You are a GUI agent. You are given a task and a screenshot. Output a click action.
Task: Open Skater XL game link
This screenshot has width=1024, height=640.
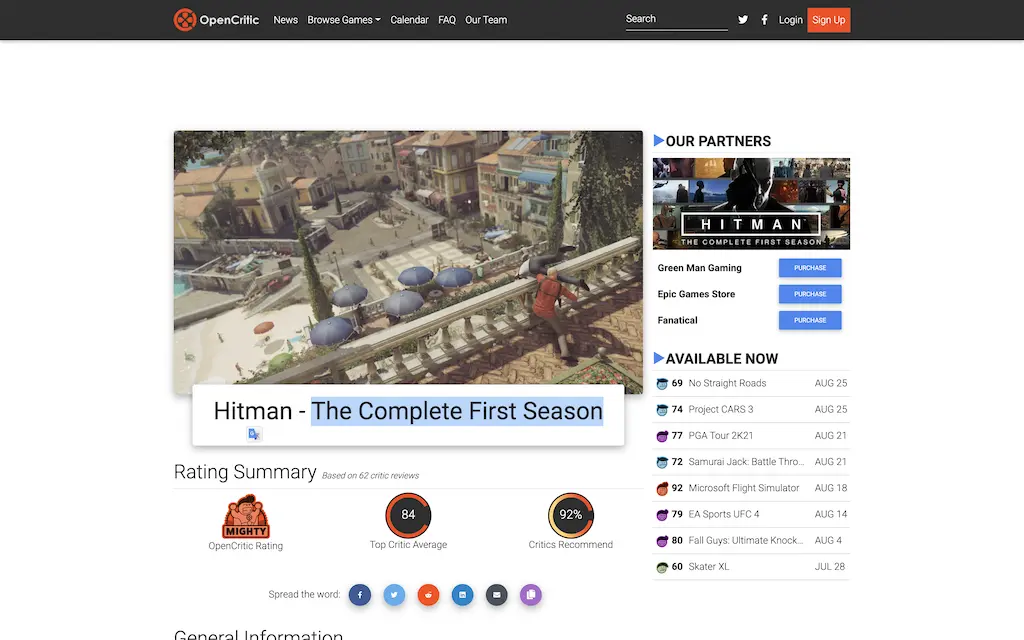(x=709, y=566)
